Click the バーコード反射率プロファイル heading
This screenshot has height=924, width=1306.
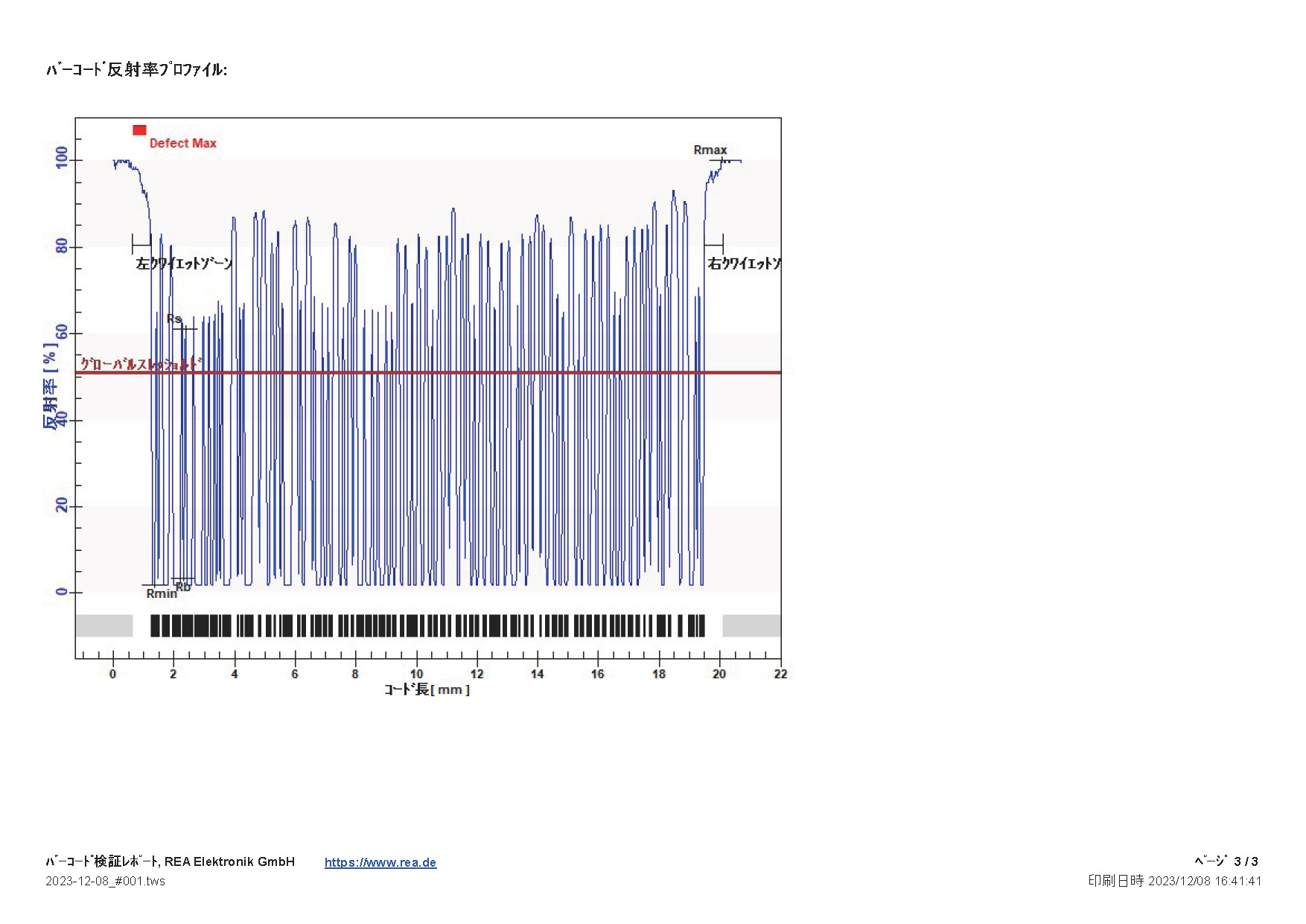136,69
